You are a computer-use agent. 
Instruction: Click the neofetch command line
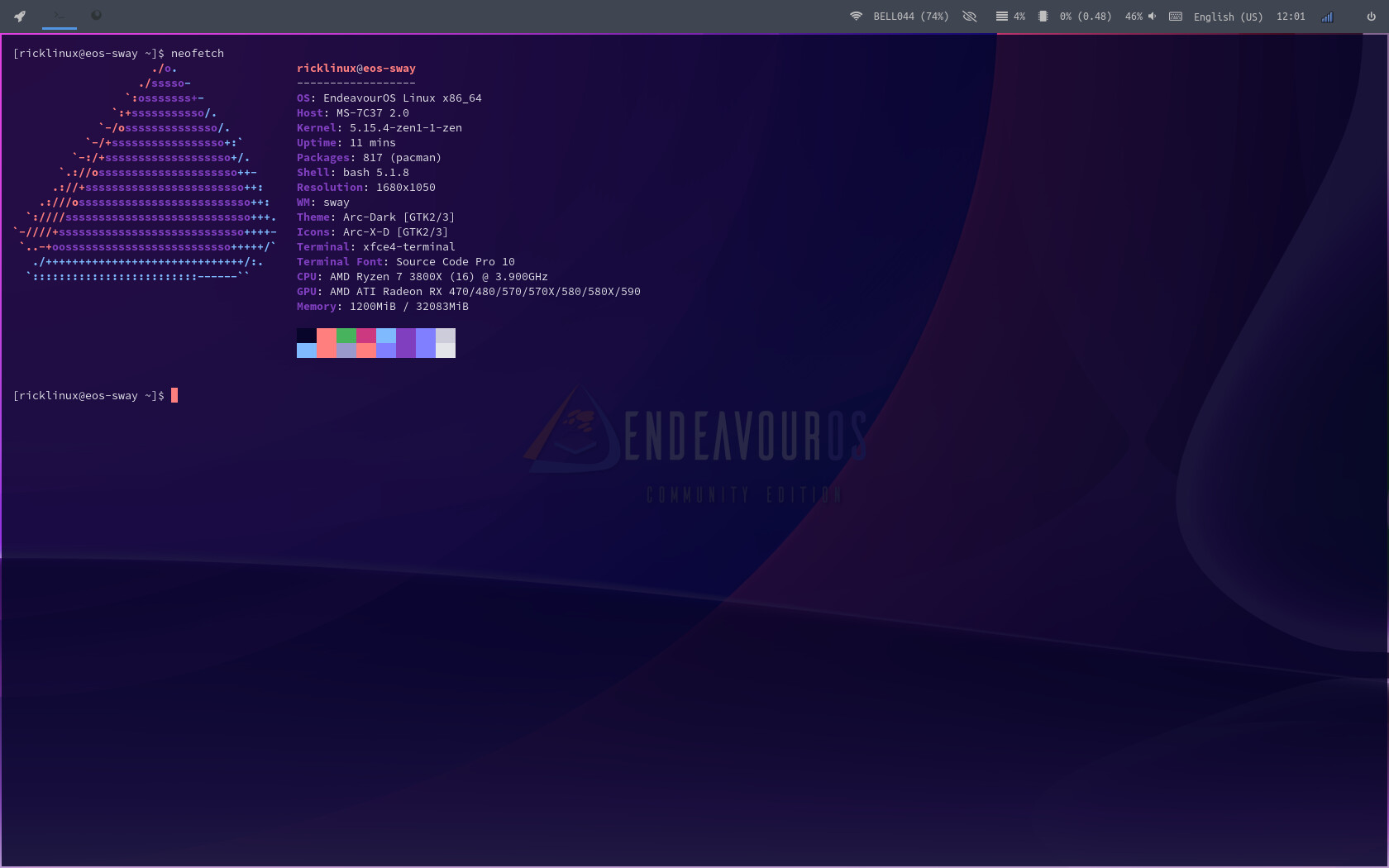[x=118, y=53]
